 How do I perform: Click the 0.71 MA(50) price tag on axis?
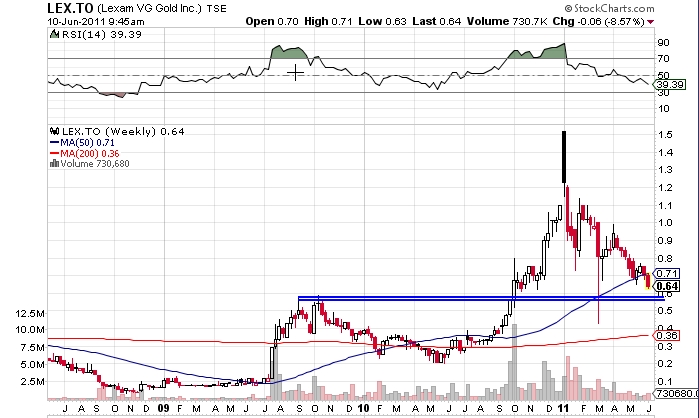click(x=667, y=273)
